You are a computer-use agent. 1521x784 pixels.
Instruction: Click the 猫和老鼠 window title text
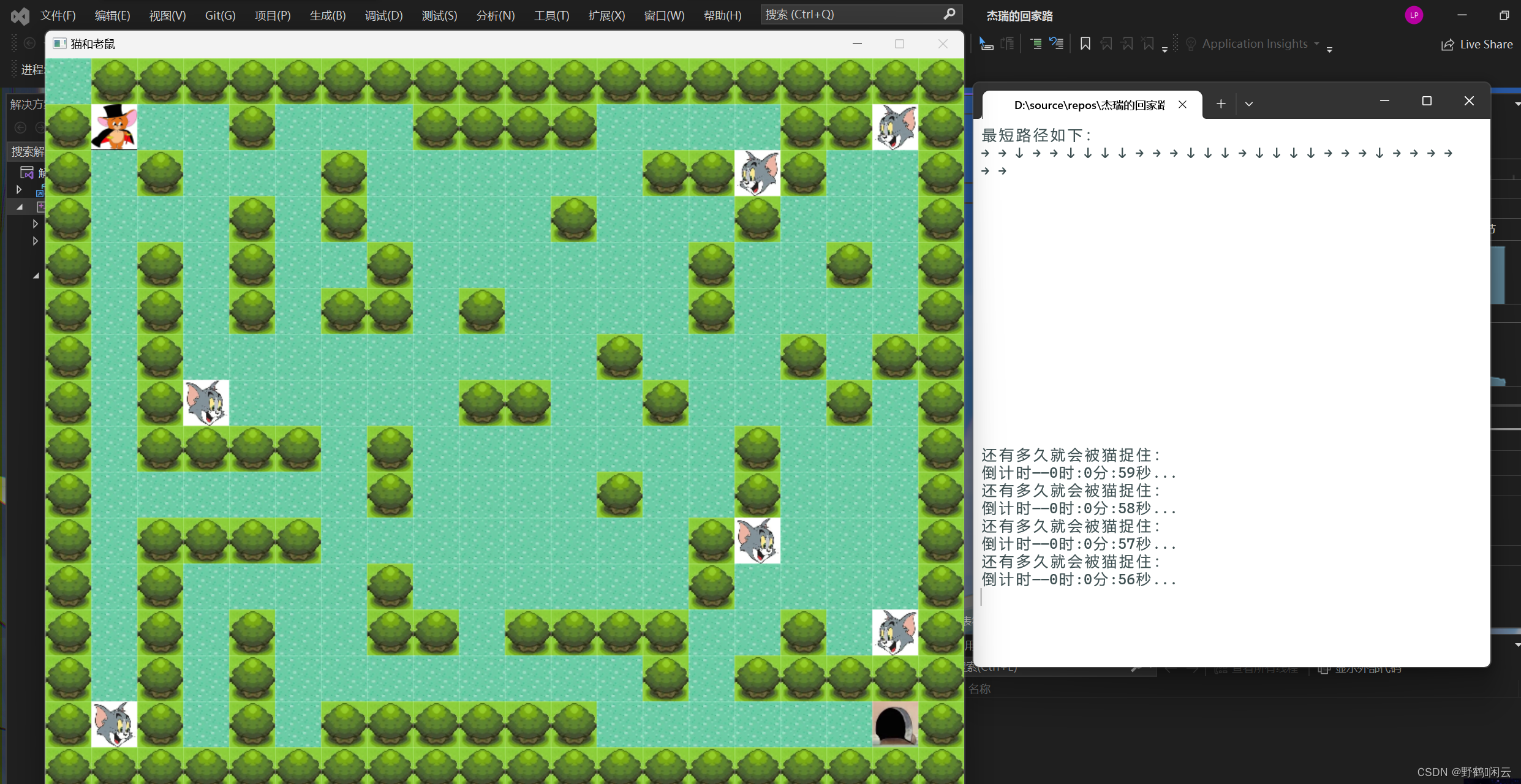93,43
